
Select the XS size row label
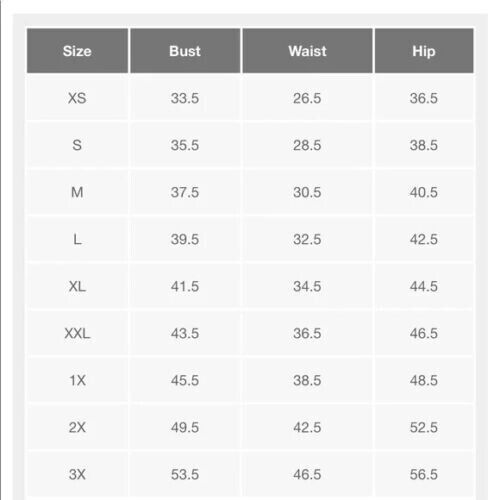point(77,98)
